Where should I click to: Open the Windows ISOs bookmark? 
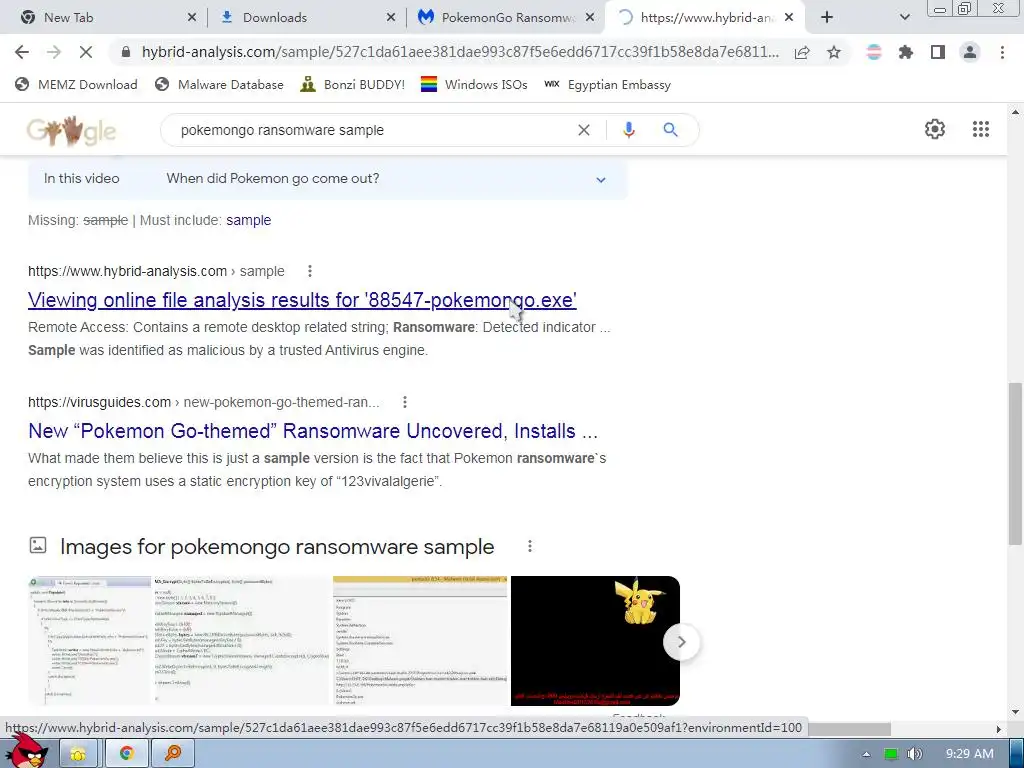pos(474,85)
